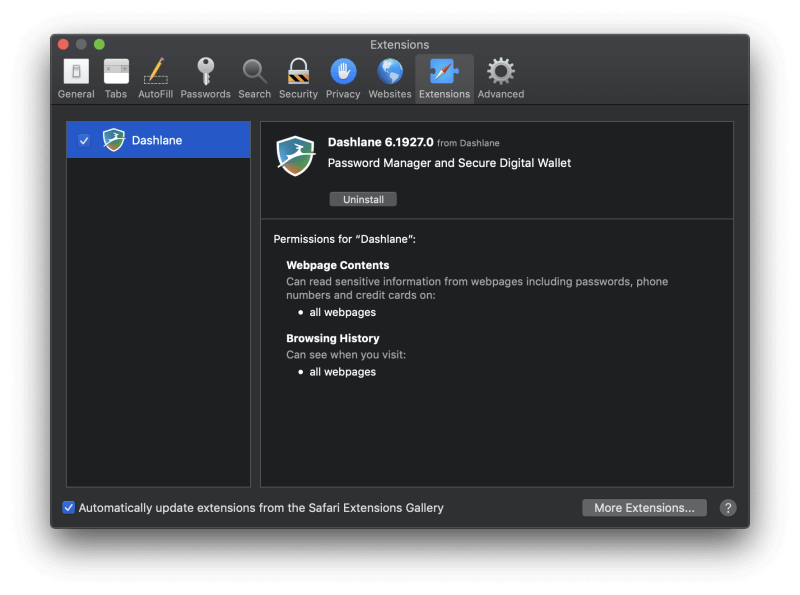Open the Search preferences pane
Image resolution: width=800 pixels, height=595 pixels.
pos(255,79)
